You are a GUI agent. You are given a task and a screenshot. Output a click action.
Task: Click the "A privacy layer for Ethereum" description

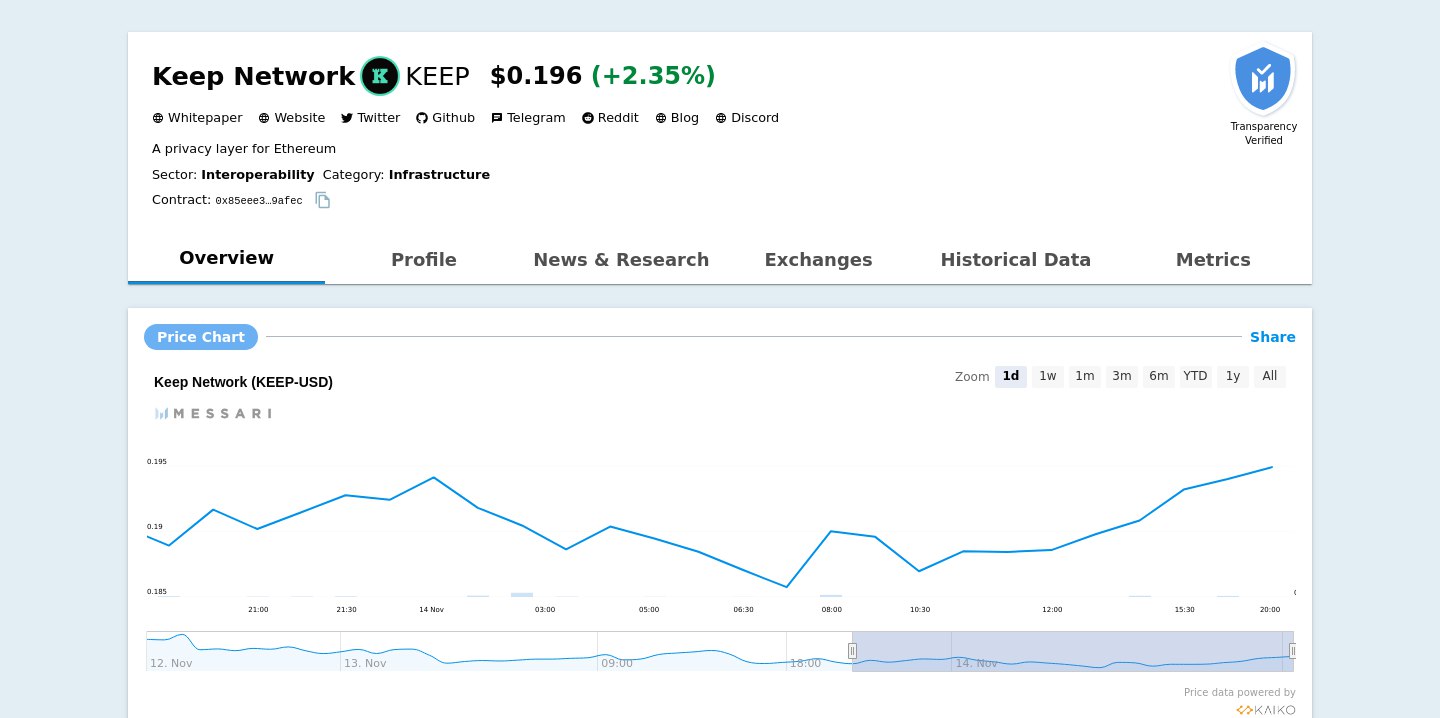click(x=244, y=149)
